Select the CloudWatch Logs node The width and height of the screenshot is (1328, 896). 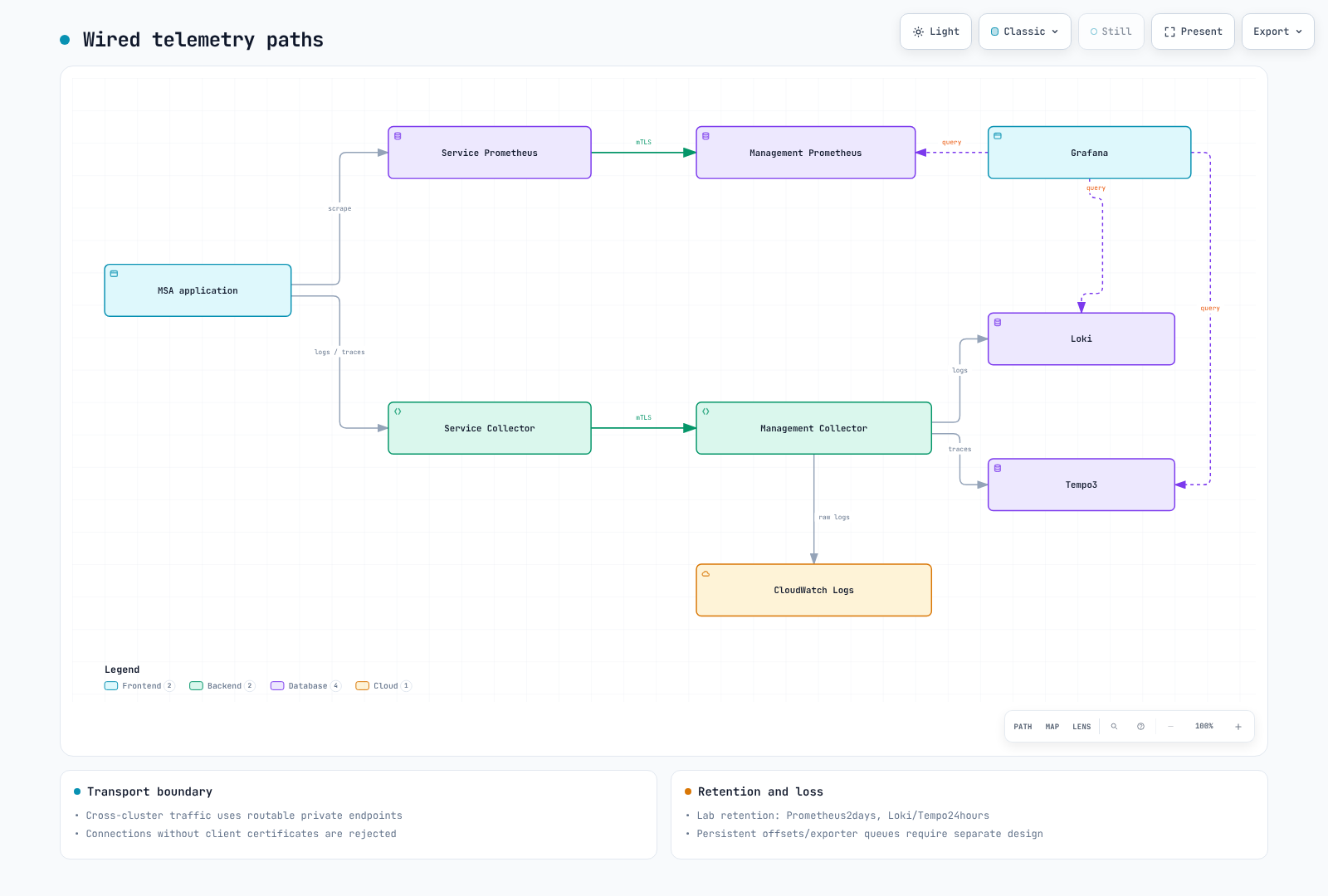pos(814,590)
